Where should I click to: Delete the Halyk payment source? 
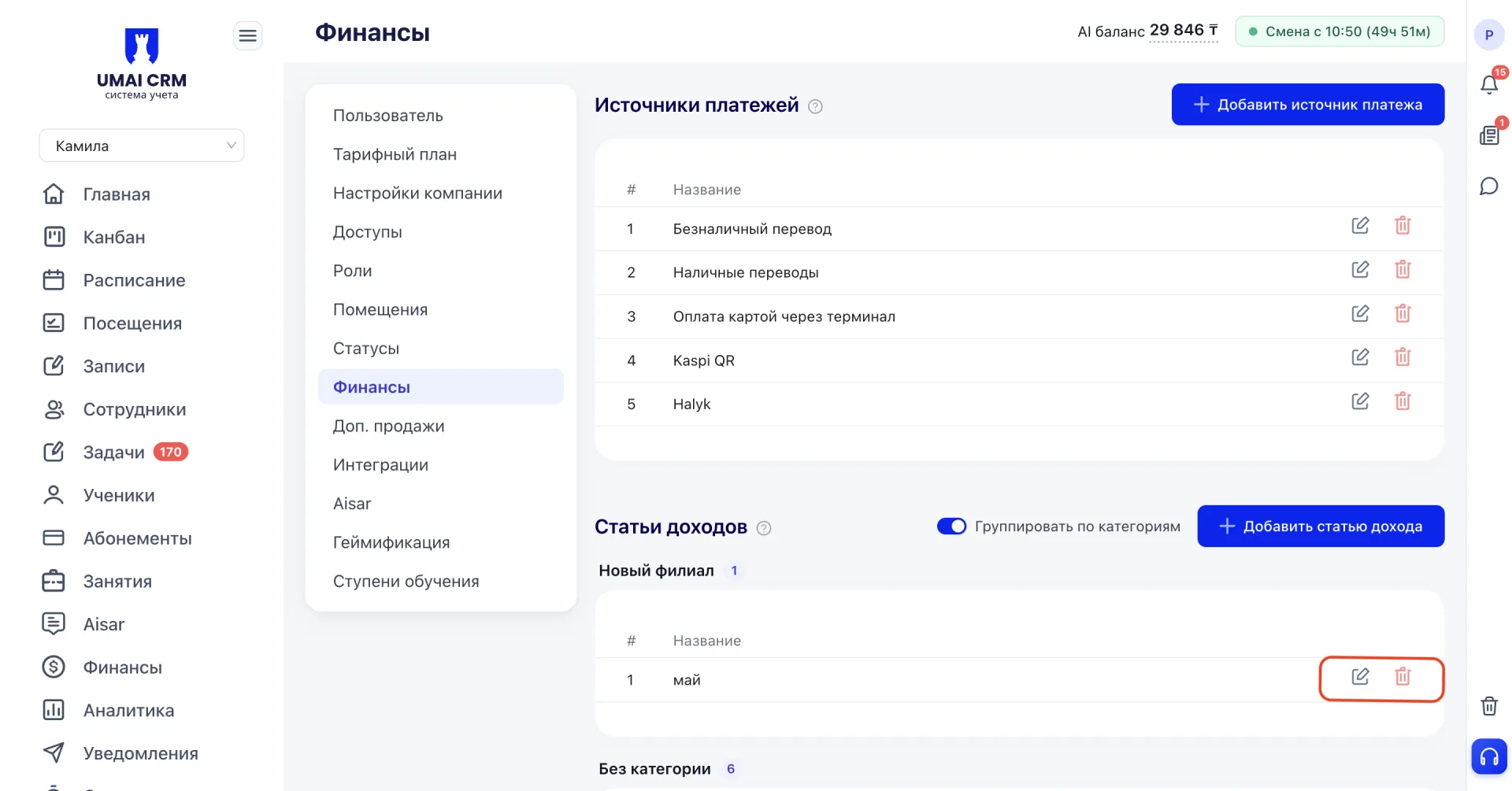(x=1403, y=401)
